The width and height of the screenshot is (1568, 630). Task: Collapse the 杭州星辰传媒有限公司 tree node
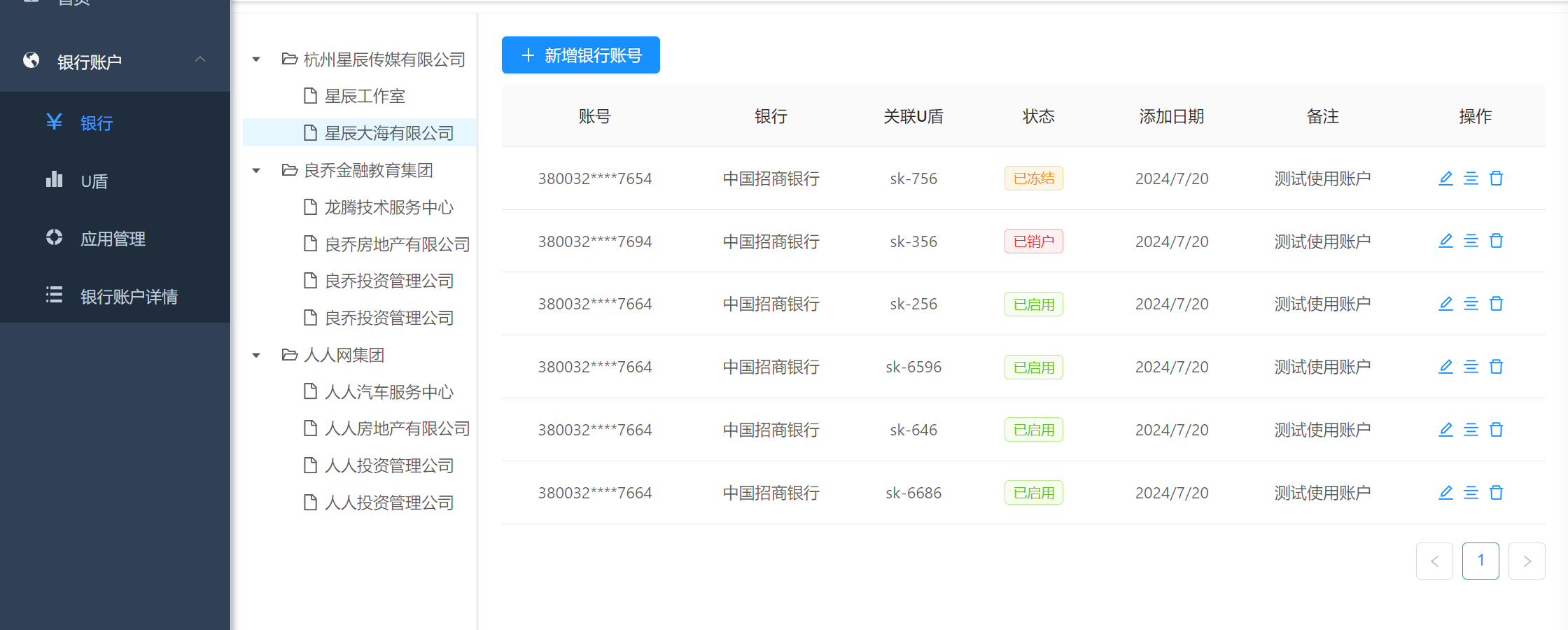point(256,59)
